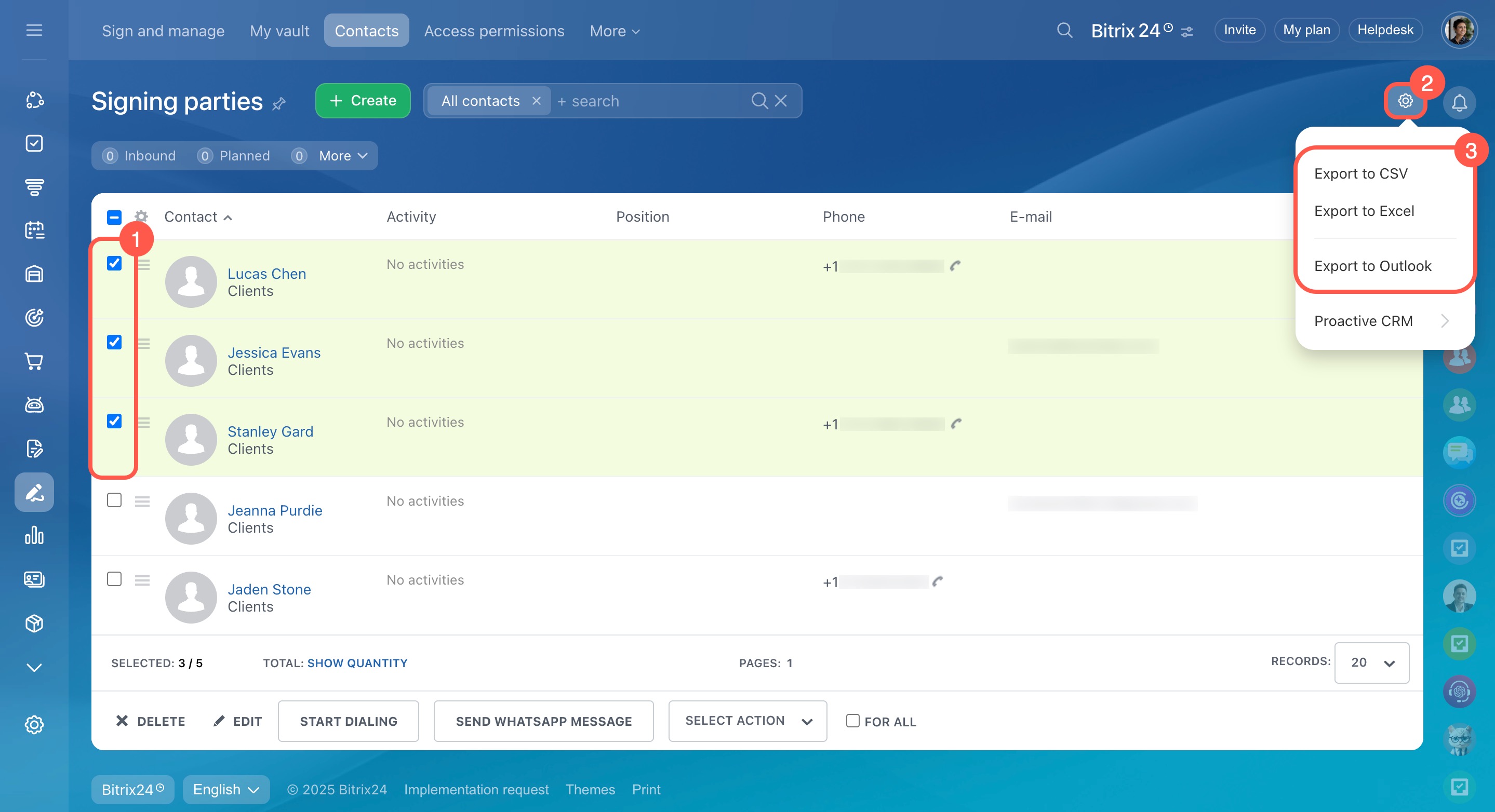Viewport: 1495px width, 812px height.
Task: Open the robot automation sidebar icon
Action: (34, 405)
